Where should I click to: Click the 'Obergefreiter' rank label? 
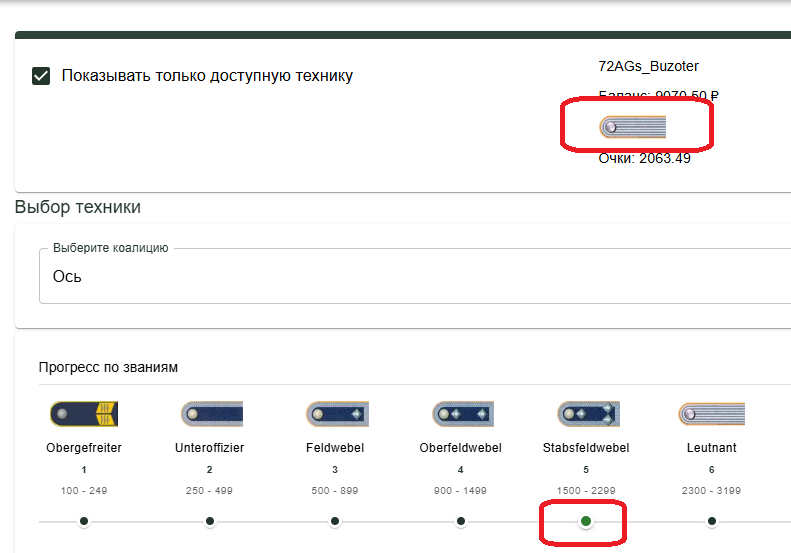pos(84,448)
